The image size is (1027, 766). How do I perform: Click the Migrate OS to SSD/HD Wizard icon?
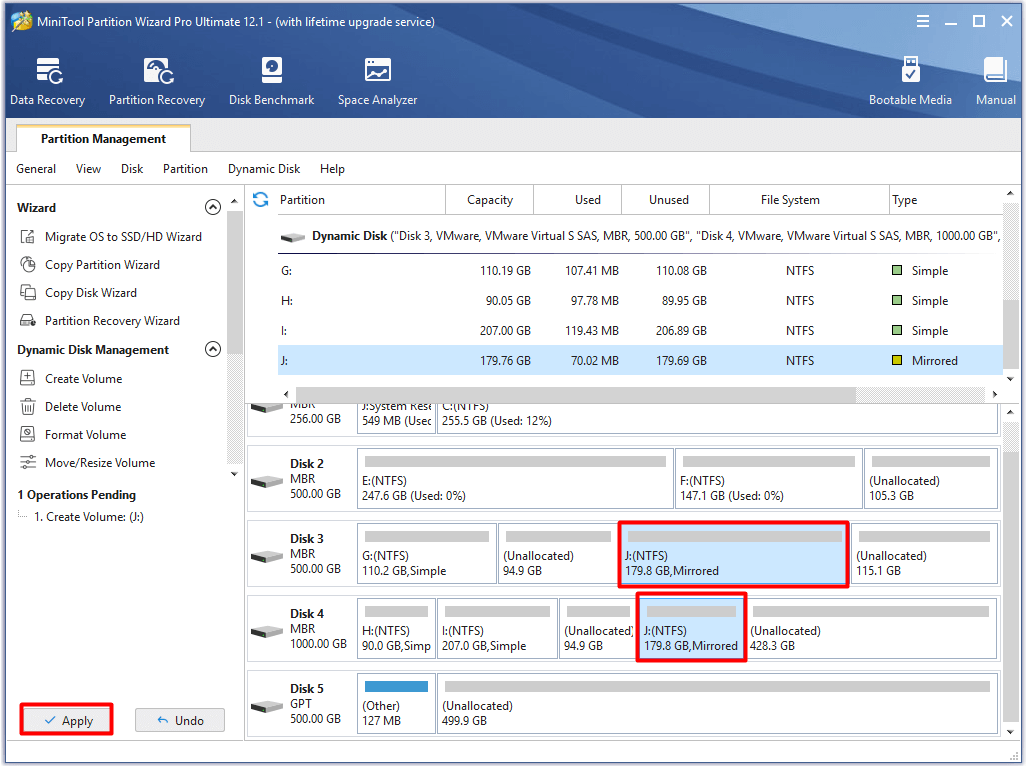(x=28, y=236)
